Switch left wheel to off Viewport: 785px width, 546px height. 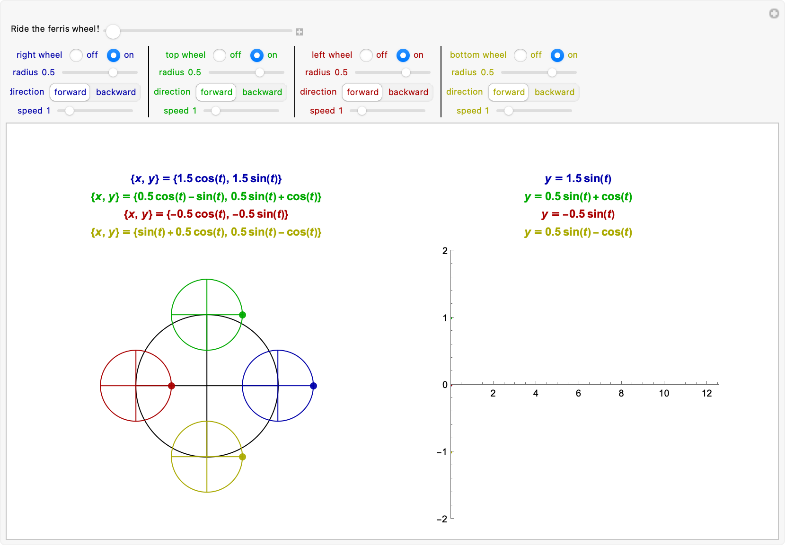pos(366,55)
